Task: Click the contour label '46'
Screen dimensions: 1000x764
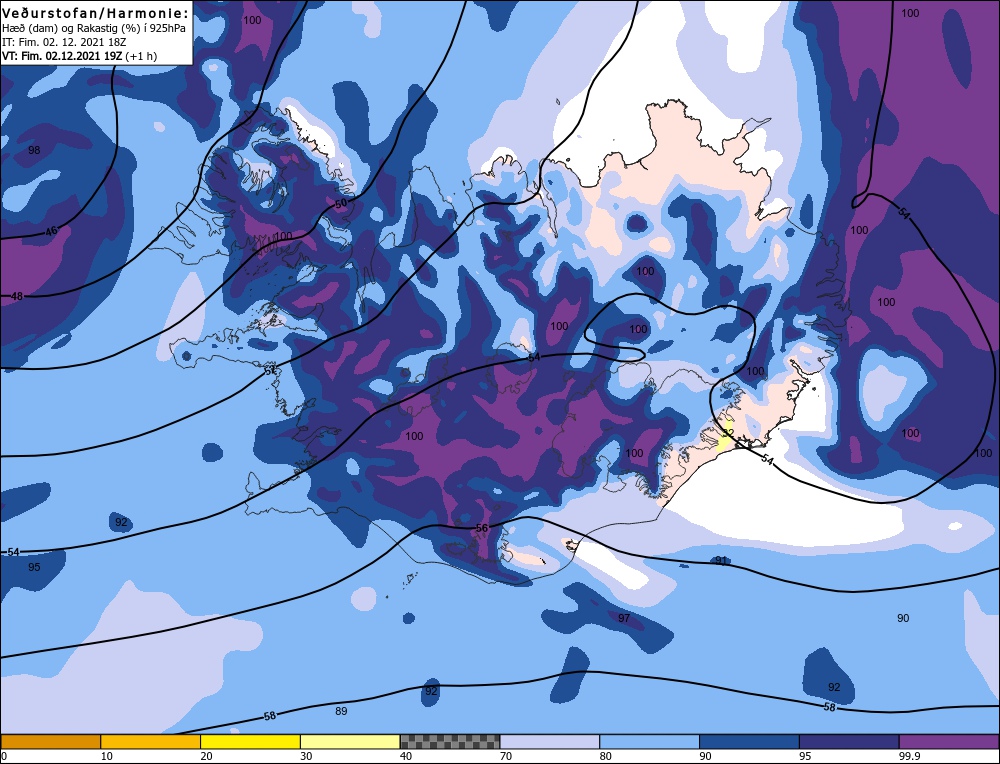Action: 51,231
